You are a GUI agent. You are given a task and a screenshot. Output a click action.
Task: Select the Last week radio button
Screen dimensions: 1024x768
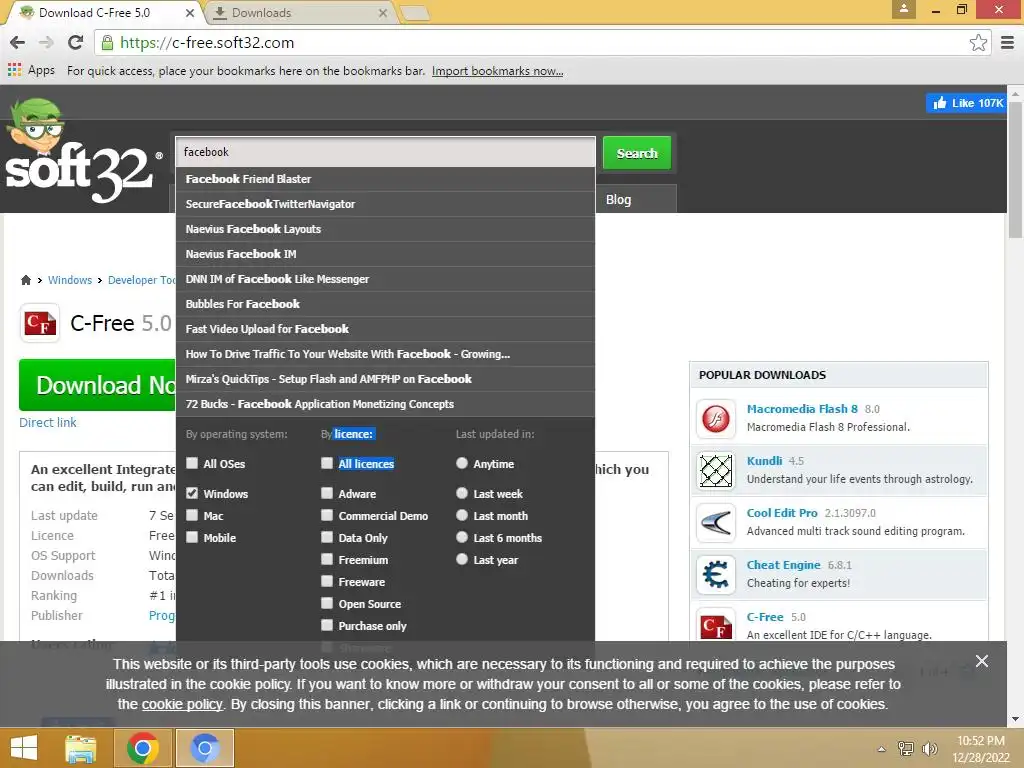pos(462,493)
